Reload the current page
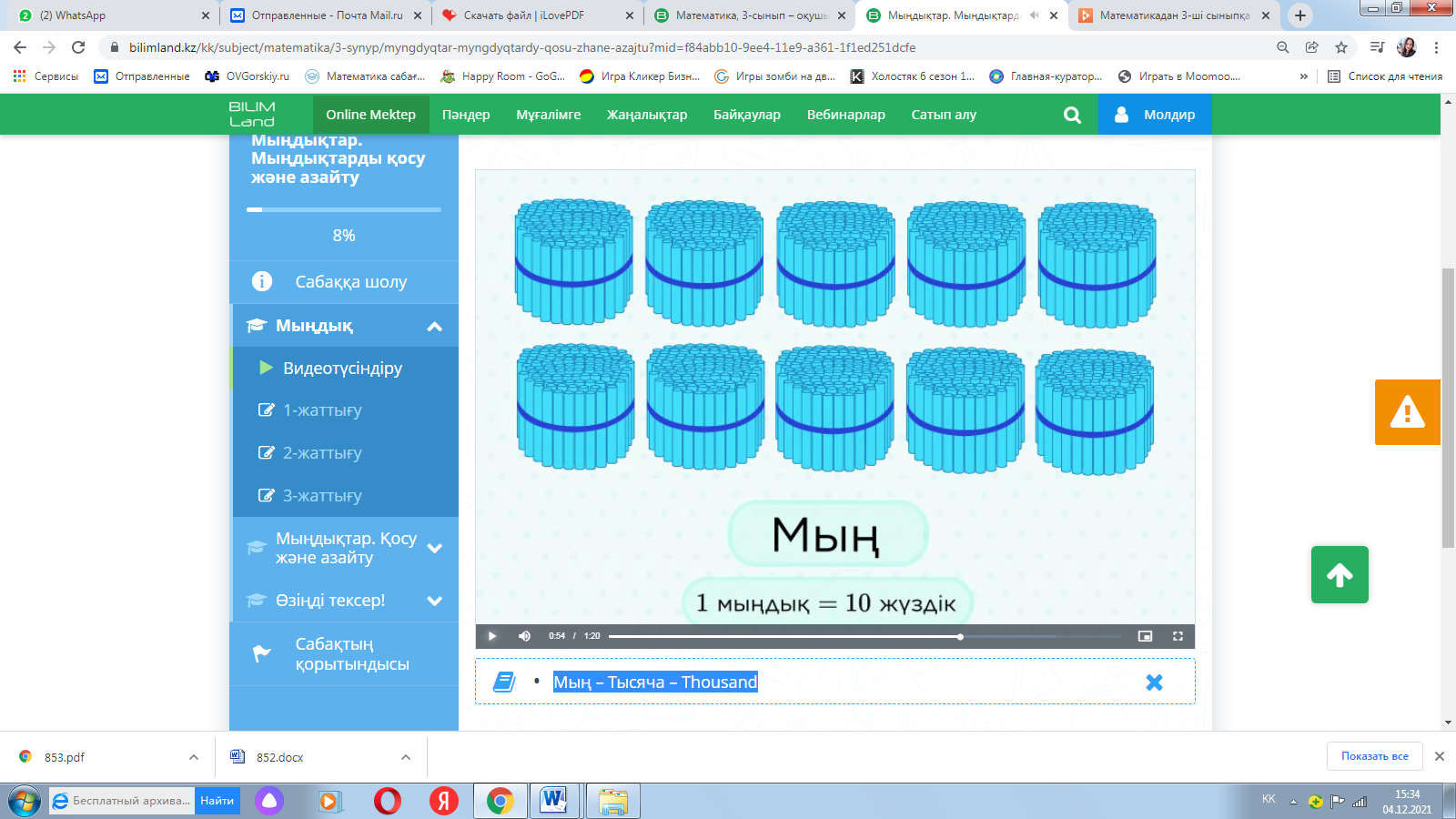The height and width of the screenshot is (819, 1456). [78, 47]
